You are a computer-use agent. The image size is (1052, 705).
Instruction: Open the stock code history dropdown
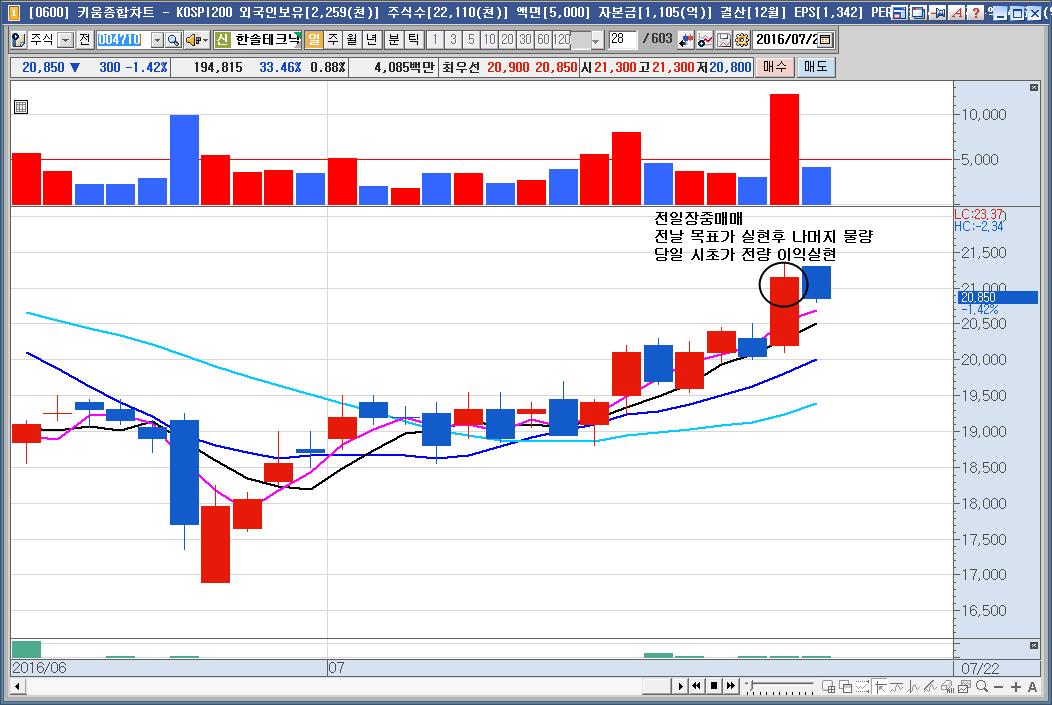click(158, 40)
